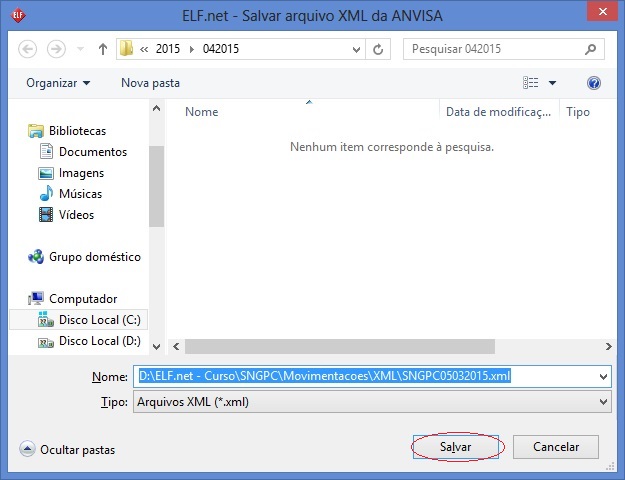Click the Músicas note icon
625x480 pixels.
pyautogui.click(x=46, y=193)
